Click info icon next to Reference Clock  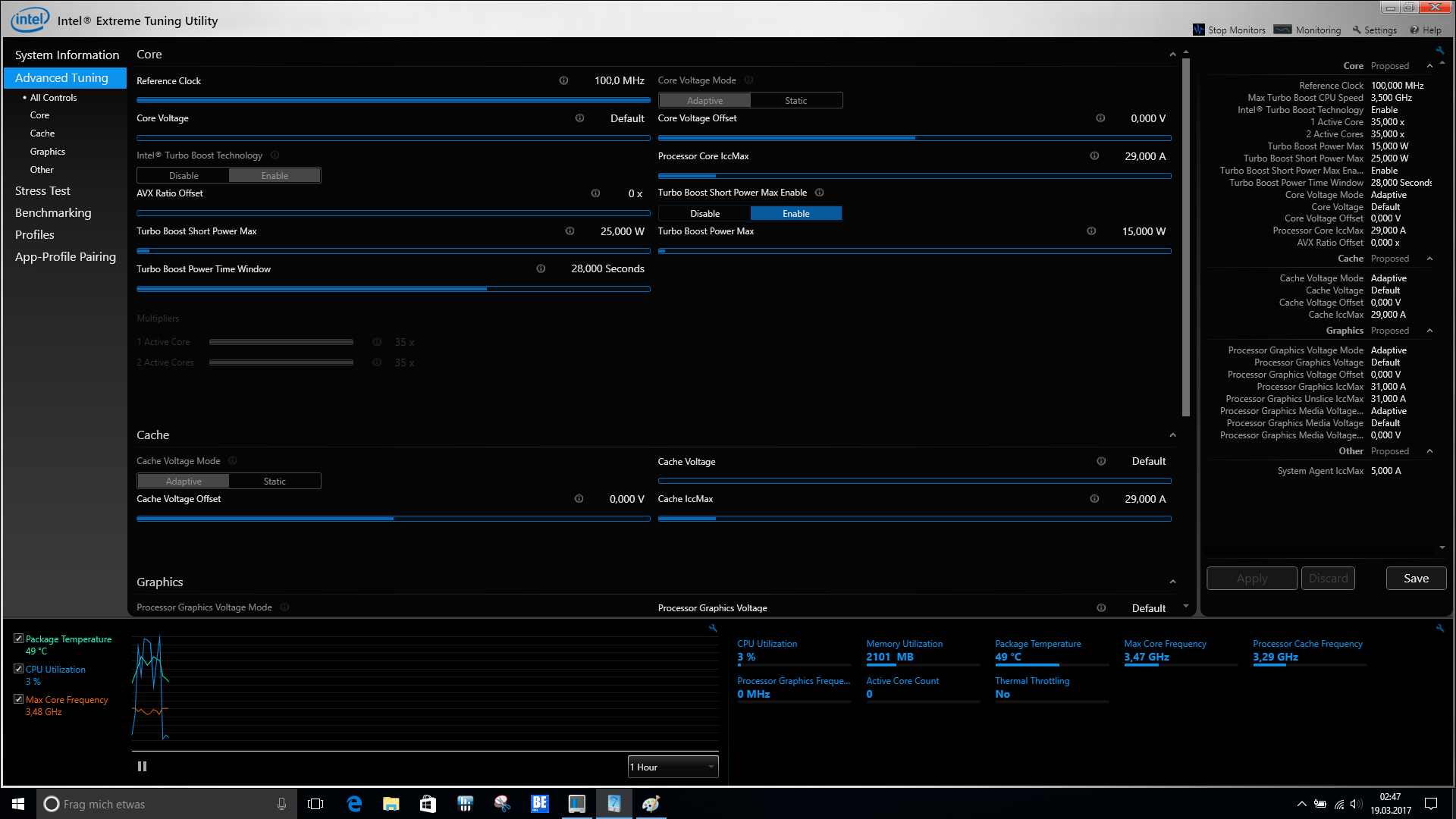coord(563,80)
